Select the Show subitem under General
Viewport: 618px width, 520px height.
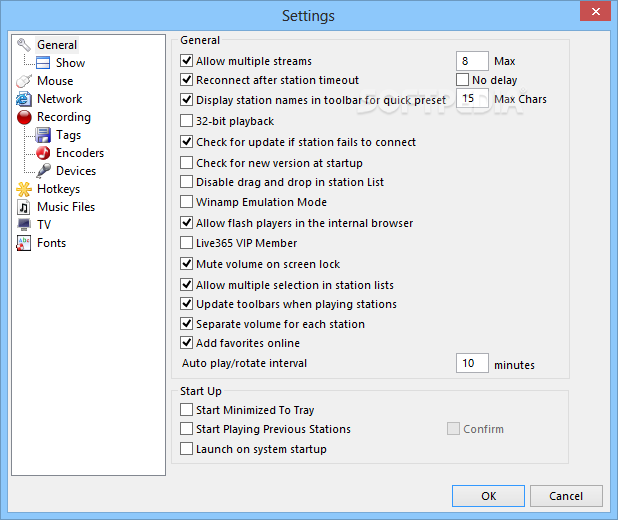pyautogui.click(x=70, y=63)
